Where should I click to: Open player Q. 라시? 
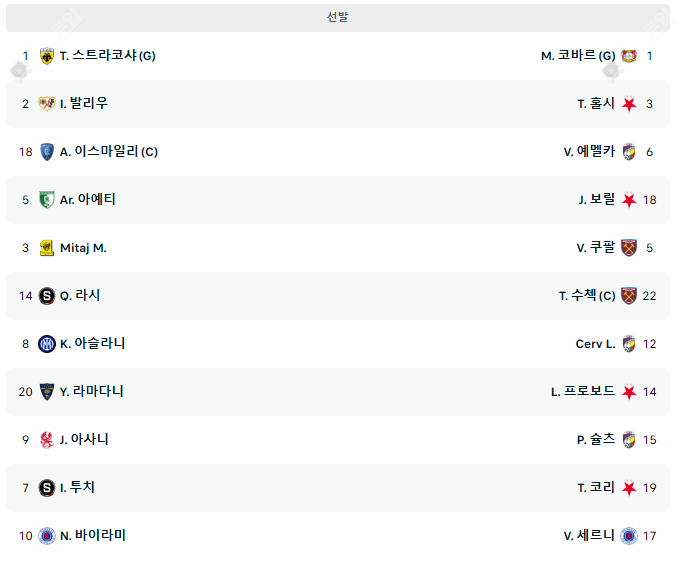point(80,296)
